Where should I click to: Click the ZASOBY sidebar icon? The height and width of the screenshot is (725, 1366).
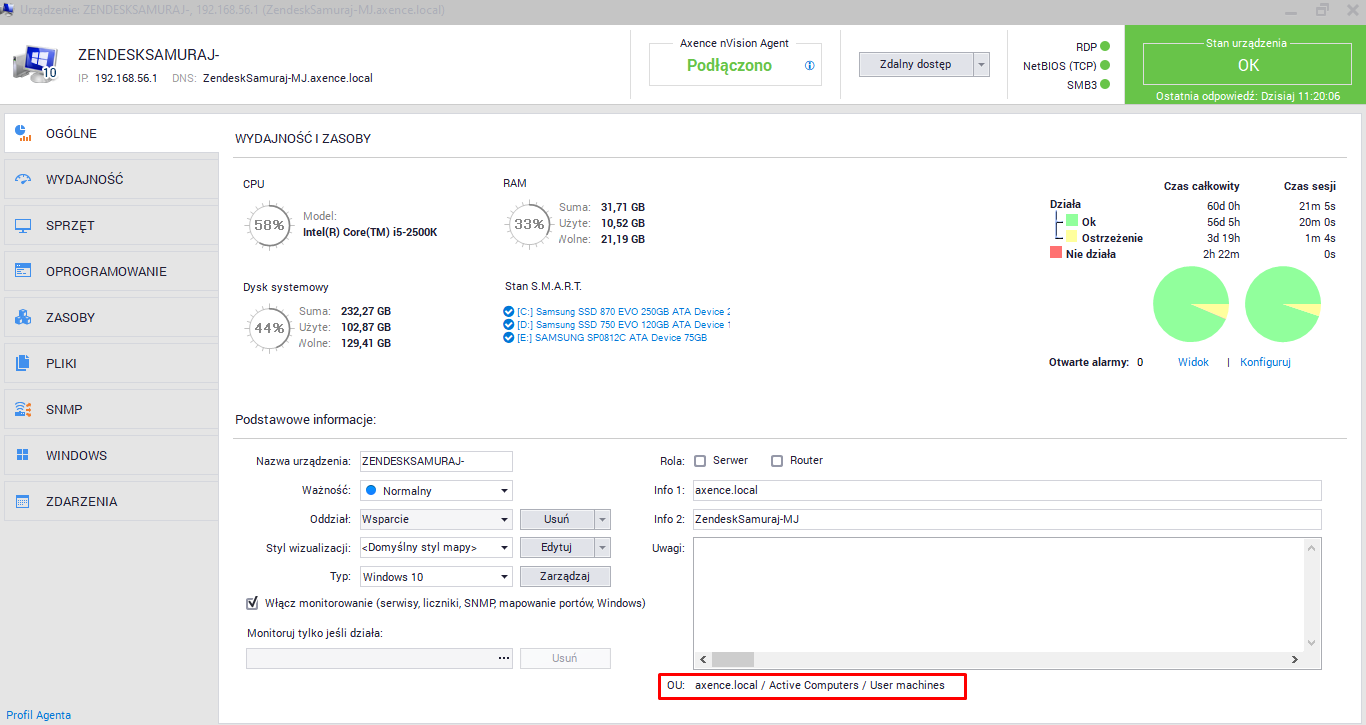click(x=23, y=318)
